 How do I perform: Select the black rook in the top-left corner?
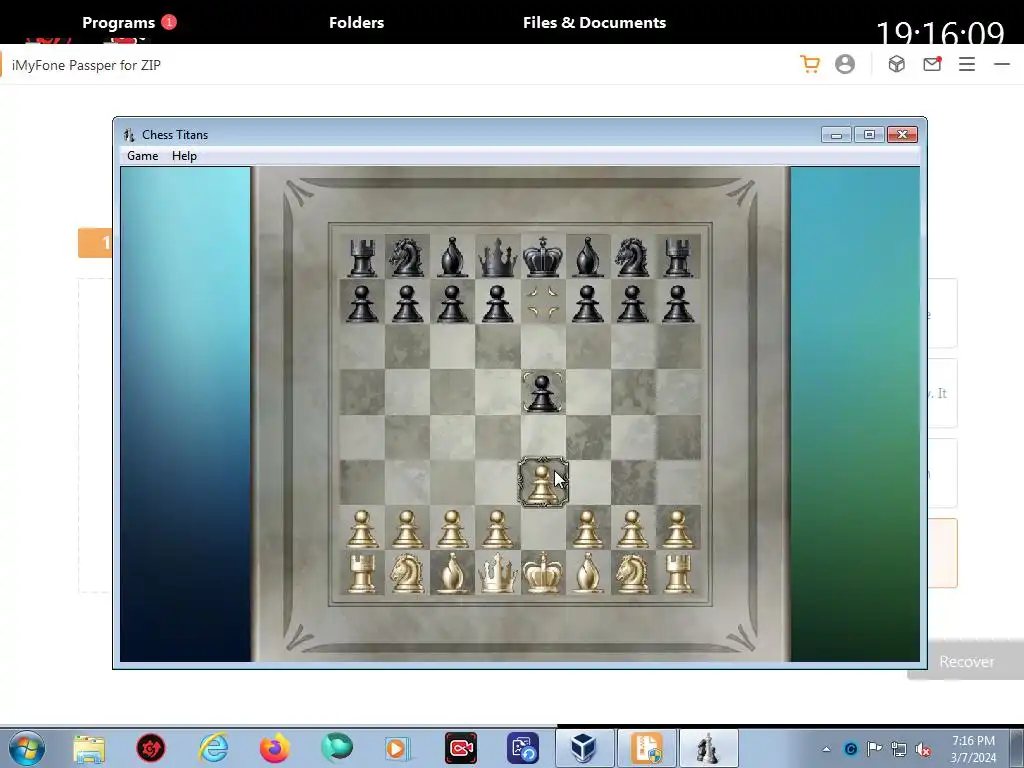point(362,257)
